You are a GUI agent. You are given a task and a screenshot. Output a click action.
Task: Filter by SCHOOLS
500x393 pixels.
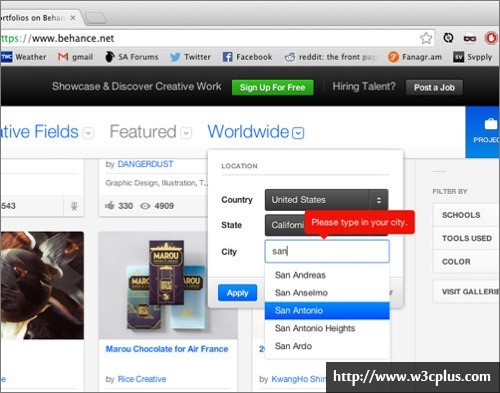click(466, 215)
